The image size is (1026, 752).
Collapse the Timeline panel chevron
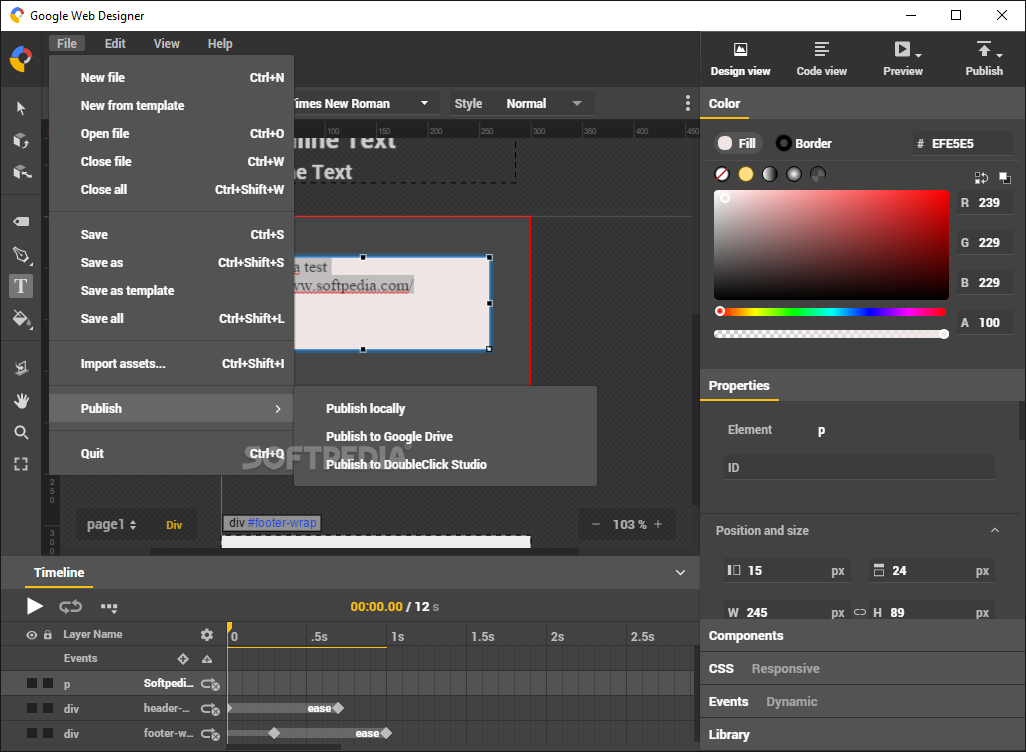681,573
